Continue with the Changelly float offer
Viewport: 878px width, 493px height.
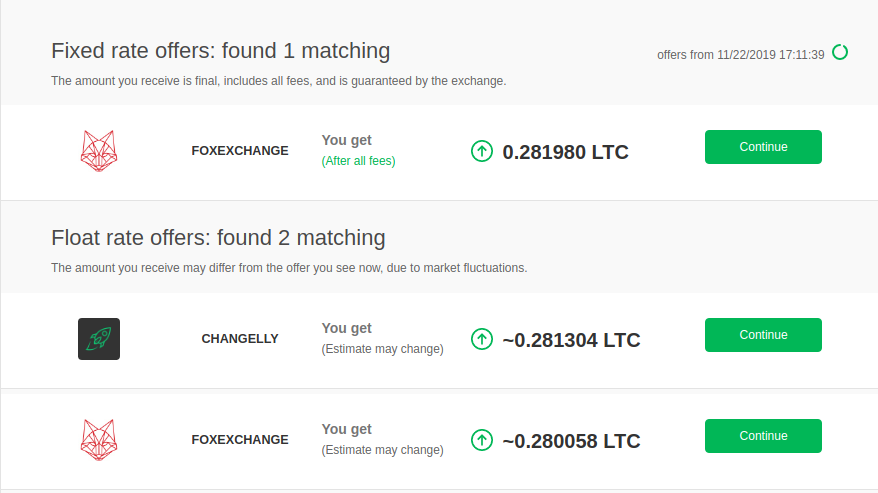tap(763, 335)
